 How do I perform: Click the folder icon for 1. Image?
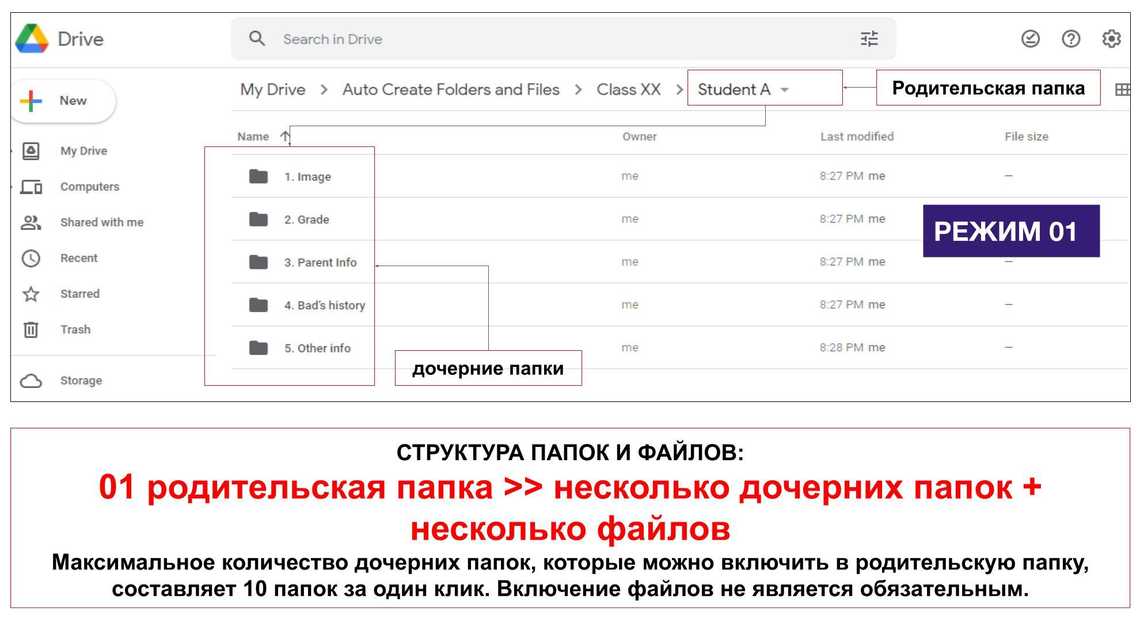(259, 177)
